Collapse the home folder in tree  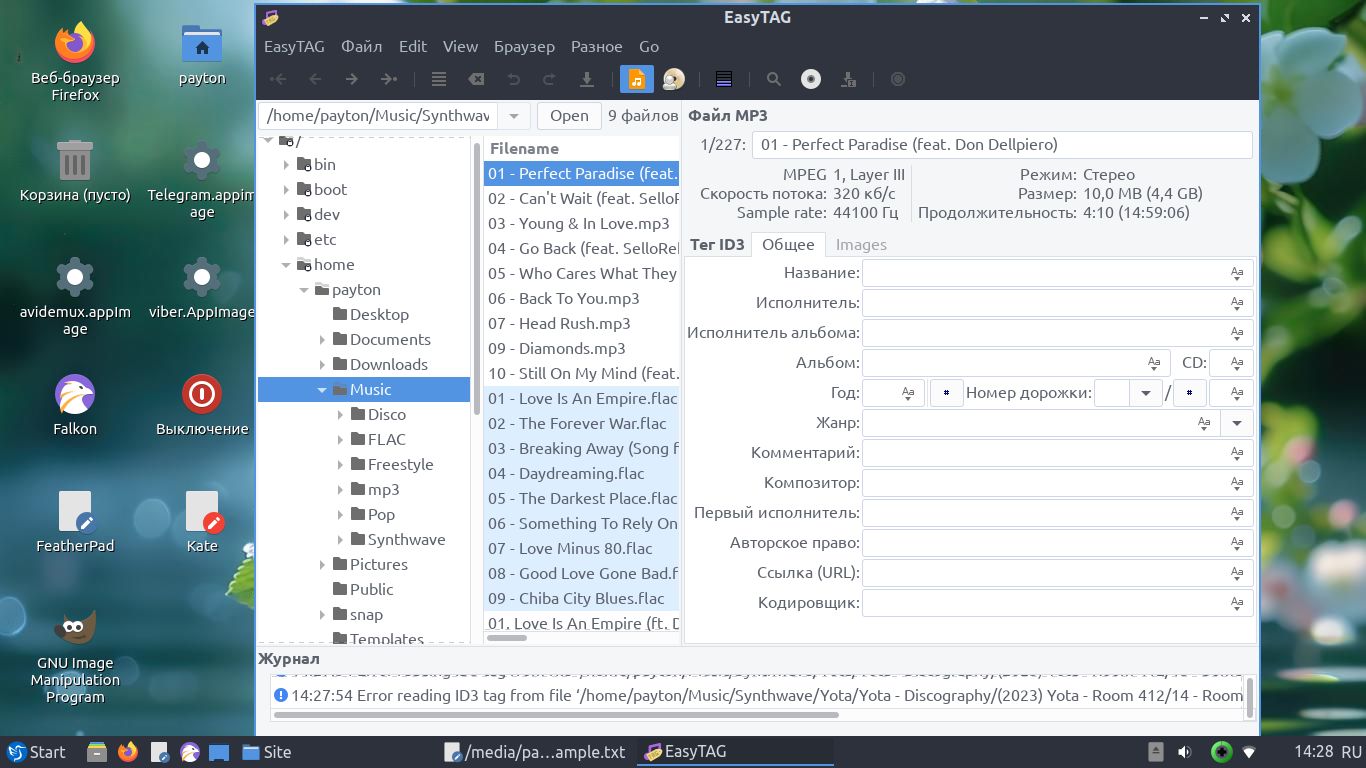point(286,264)
